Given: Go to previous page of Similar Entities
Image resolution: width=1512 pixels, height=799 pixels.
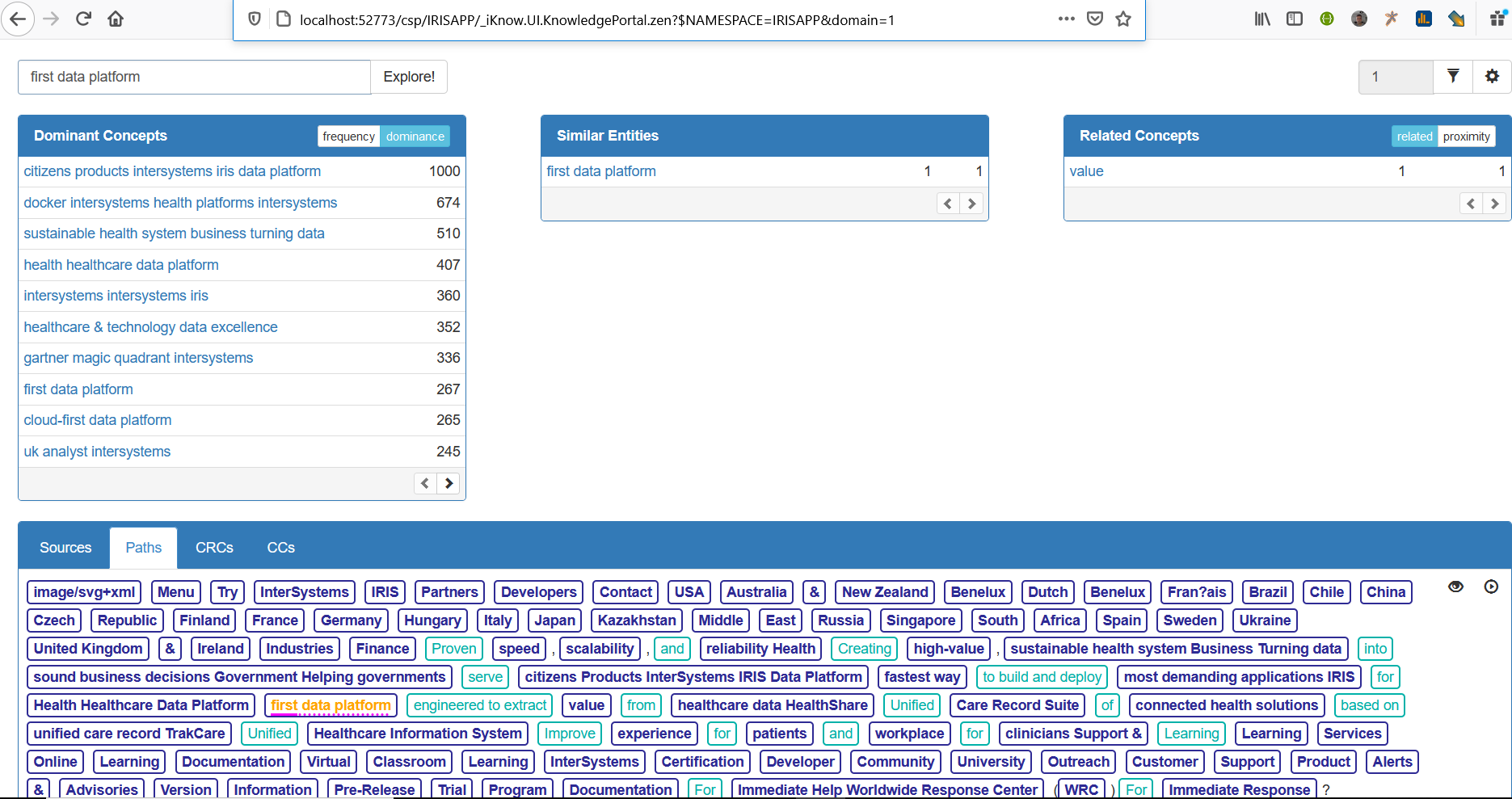Looking at the screenshot, I should click(948, 204).
